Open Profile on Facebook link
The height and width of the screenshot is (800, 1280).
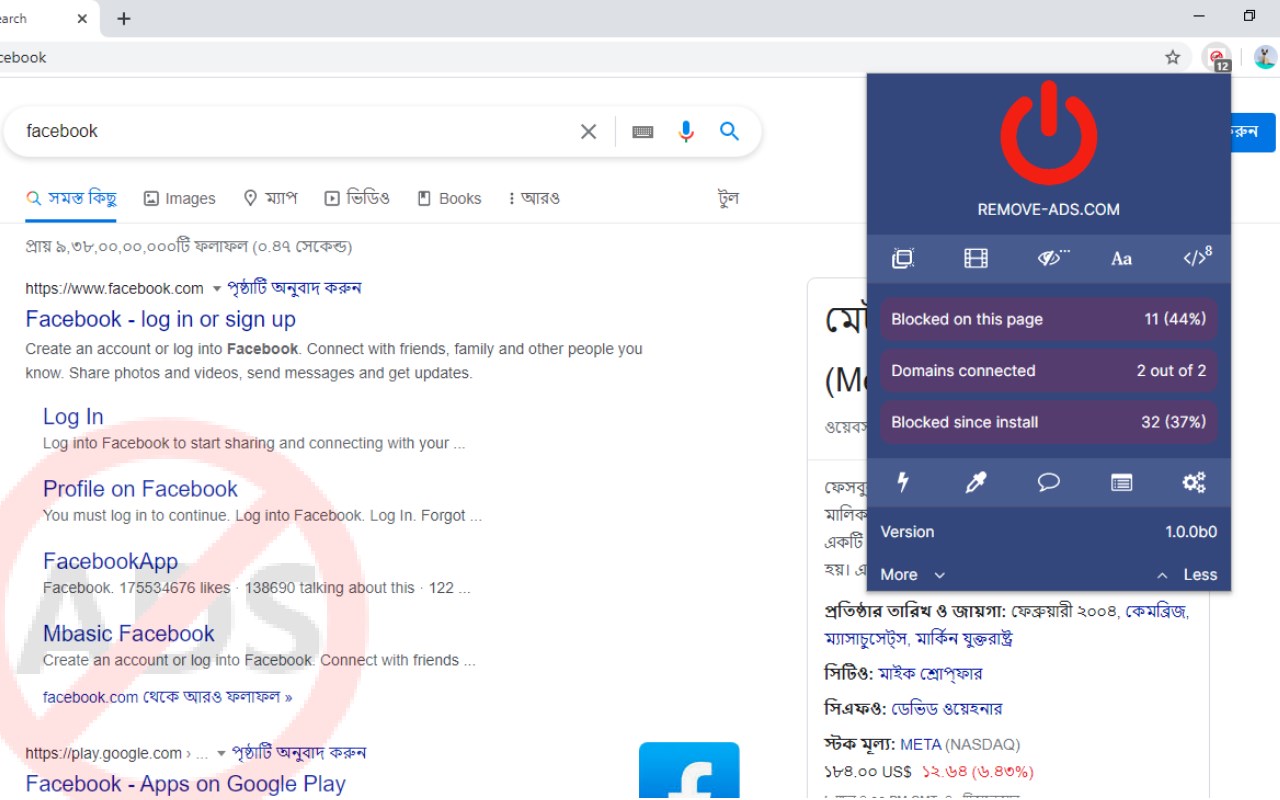point(140,489)
